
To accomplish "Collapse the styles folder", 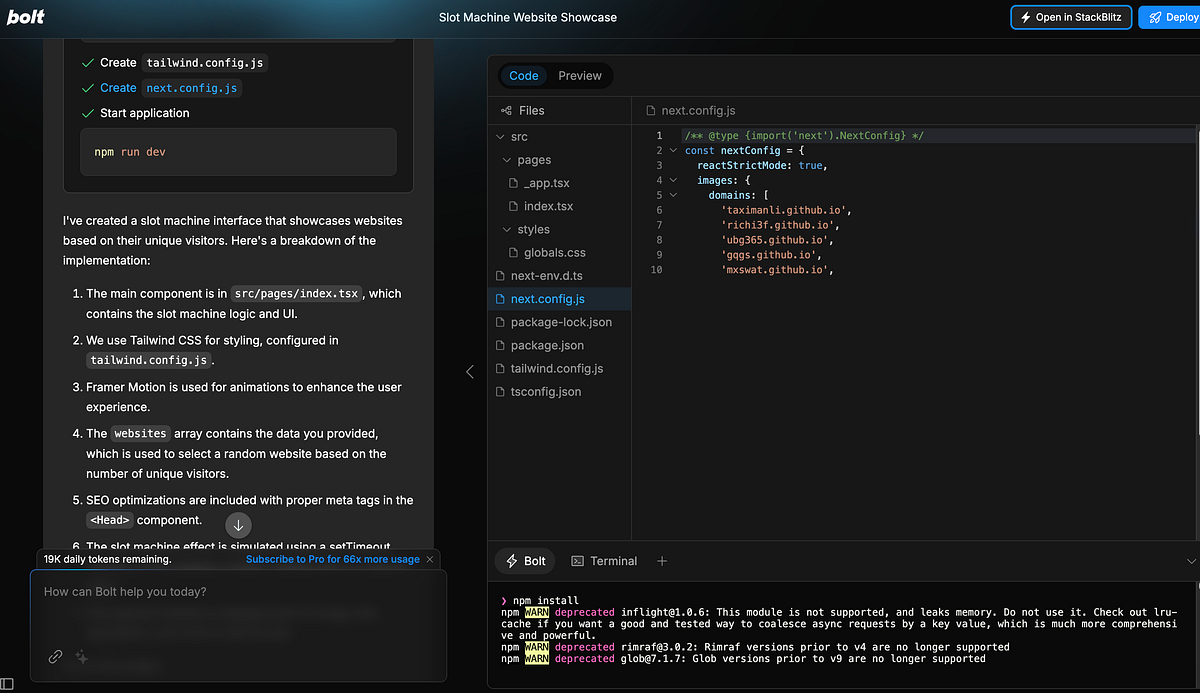I will (x=507, y=229).
